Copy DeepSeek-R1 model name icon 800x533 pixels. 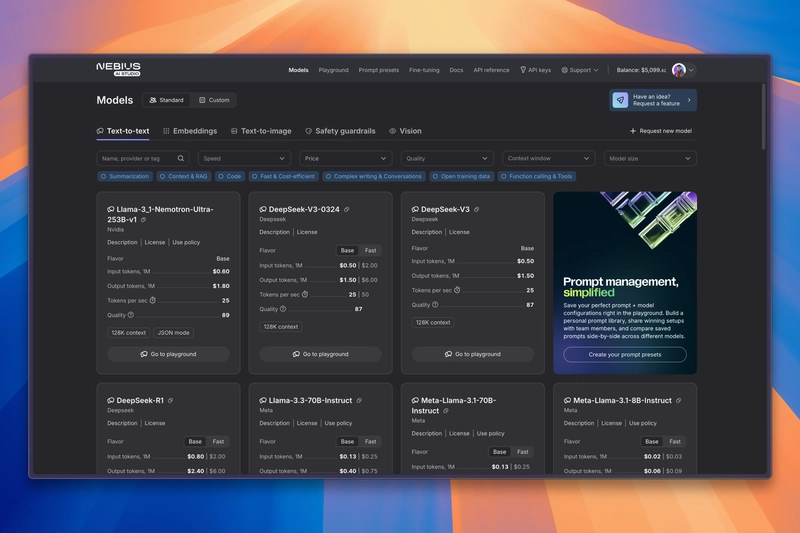pyautogui.click(x=170, y=401)
